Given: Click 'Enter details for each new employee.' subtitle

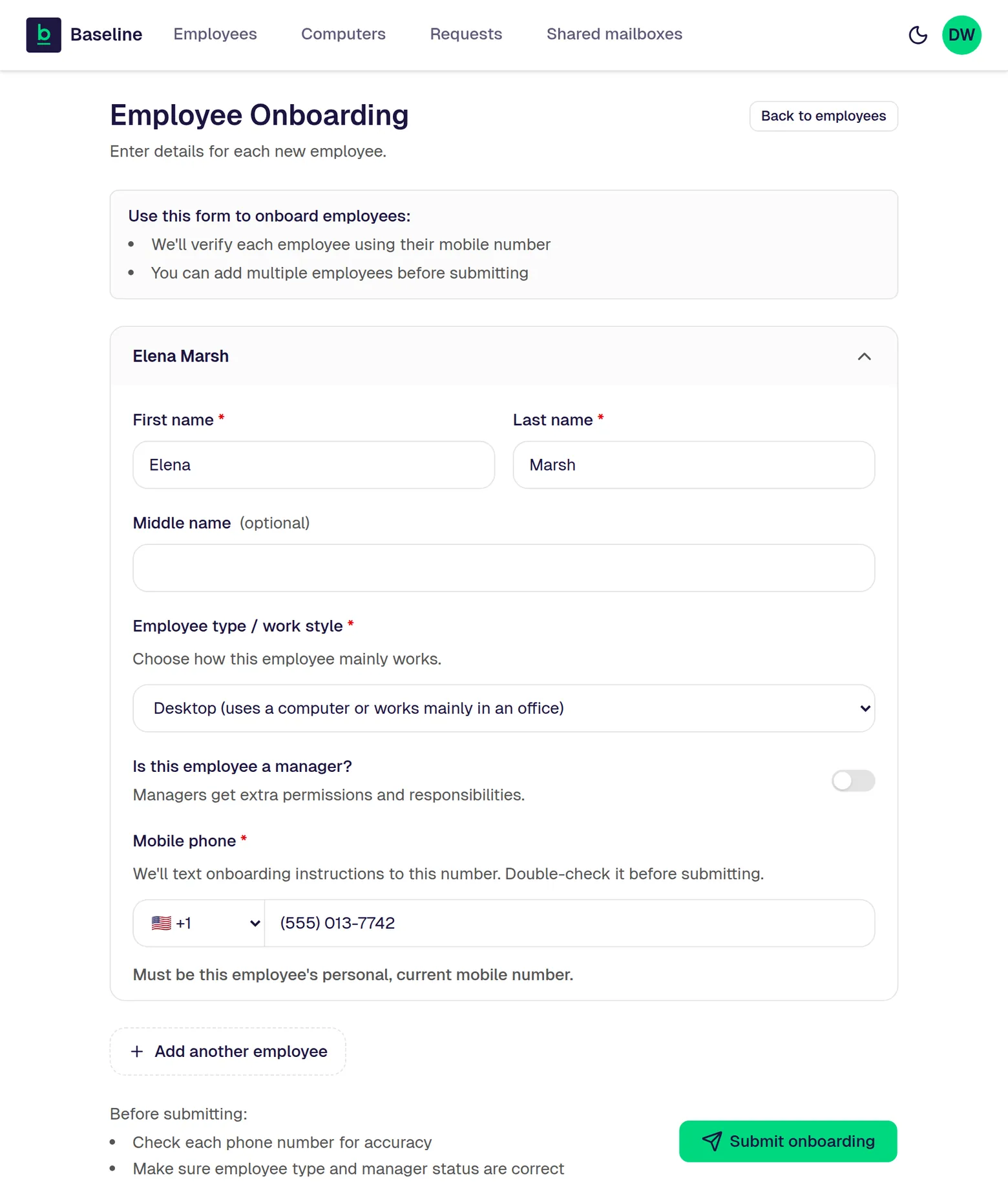Looking at the screenshot, I should tap(248, 151).
